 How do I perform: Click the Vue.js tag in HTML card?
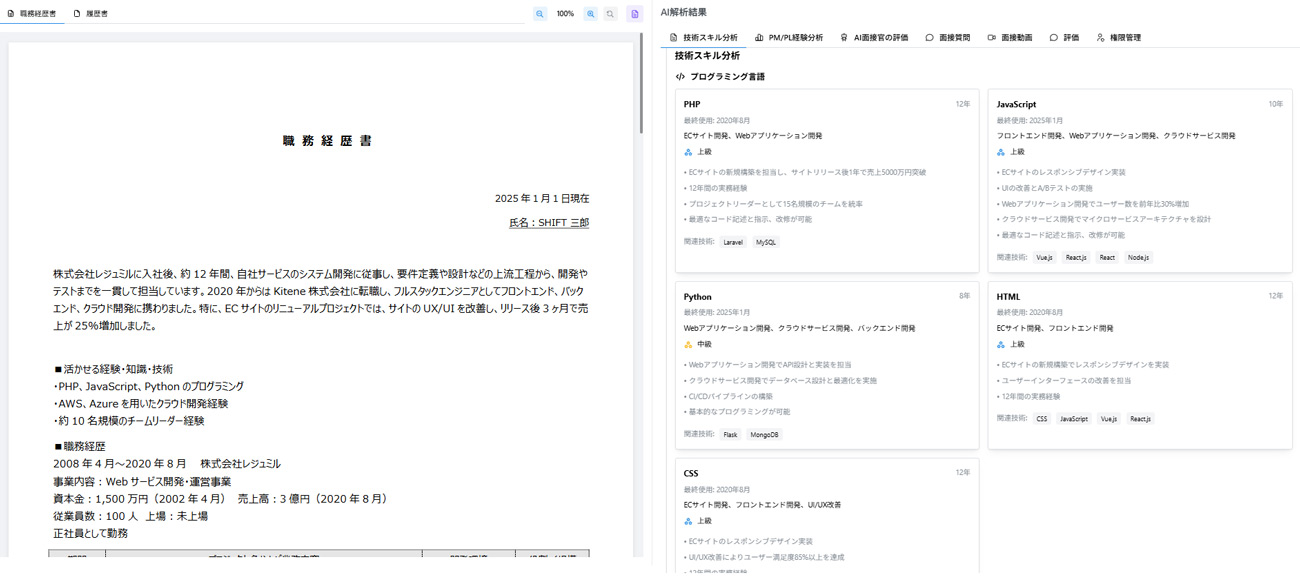[1108, 419]
